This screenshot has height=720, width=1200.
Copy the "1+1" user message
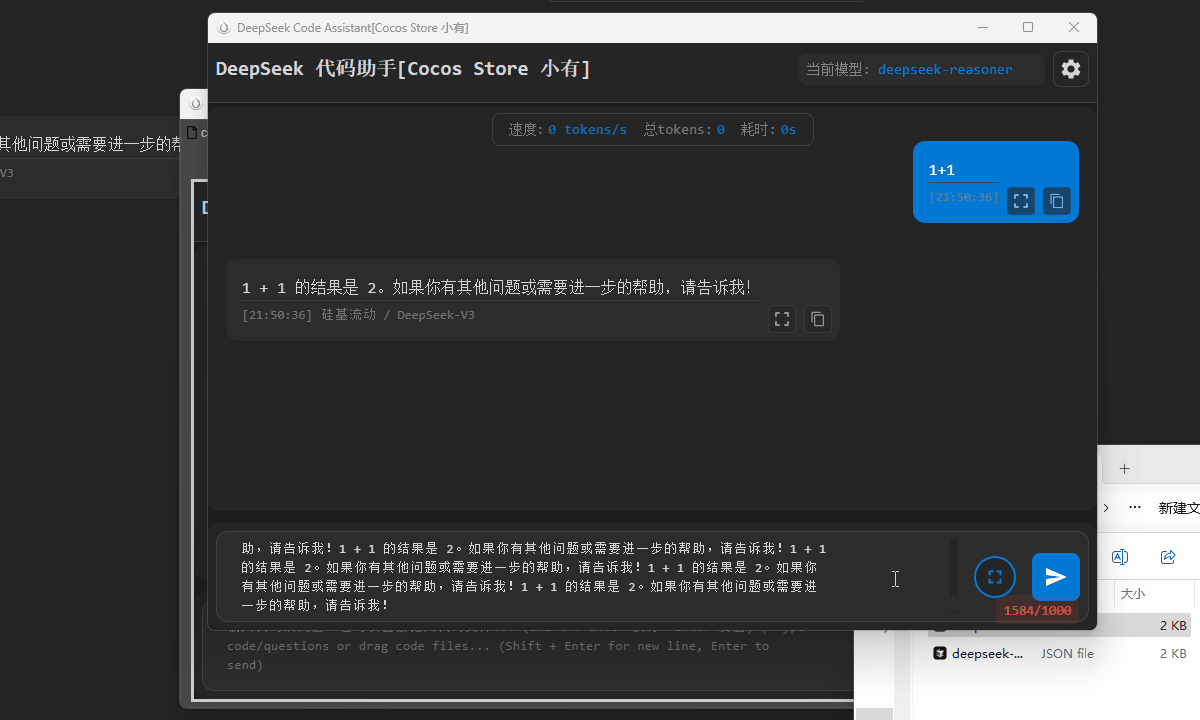(1057, 201)
